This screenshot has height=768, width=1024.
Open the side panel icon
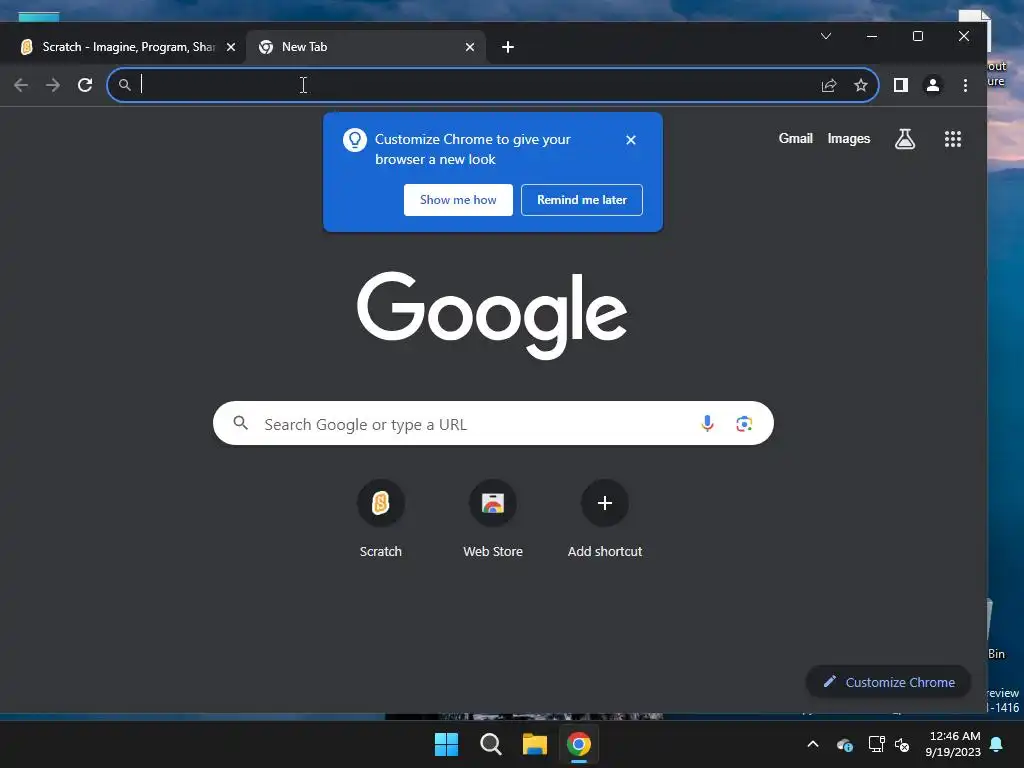tap(901, 85)
